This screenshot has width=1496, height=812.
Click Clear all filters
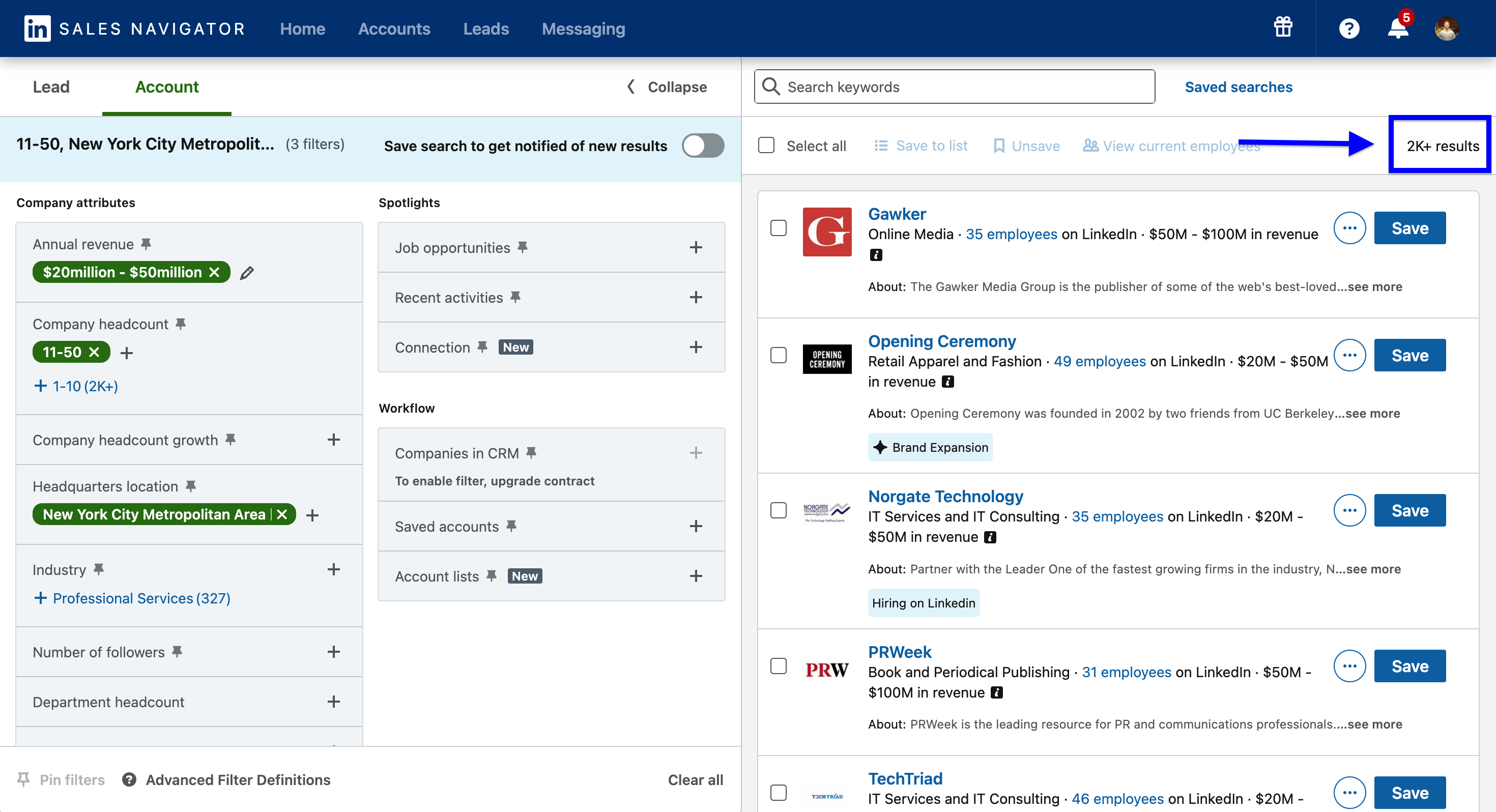click(x=695, y=779)
